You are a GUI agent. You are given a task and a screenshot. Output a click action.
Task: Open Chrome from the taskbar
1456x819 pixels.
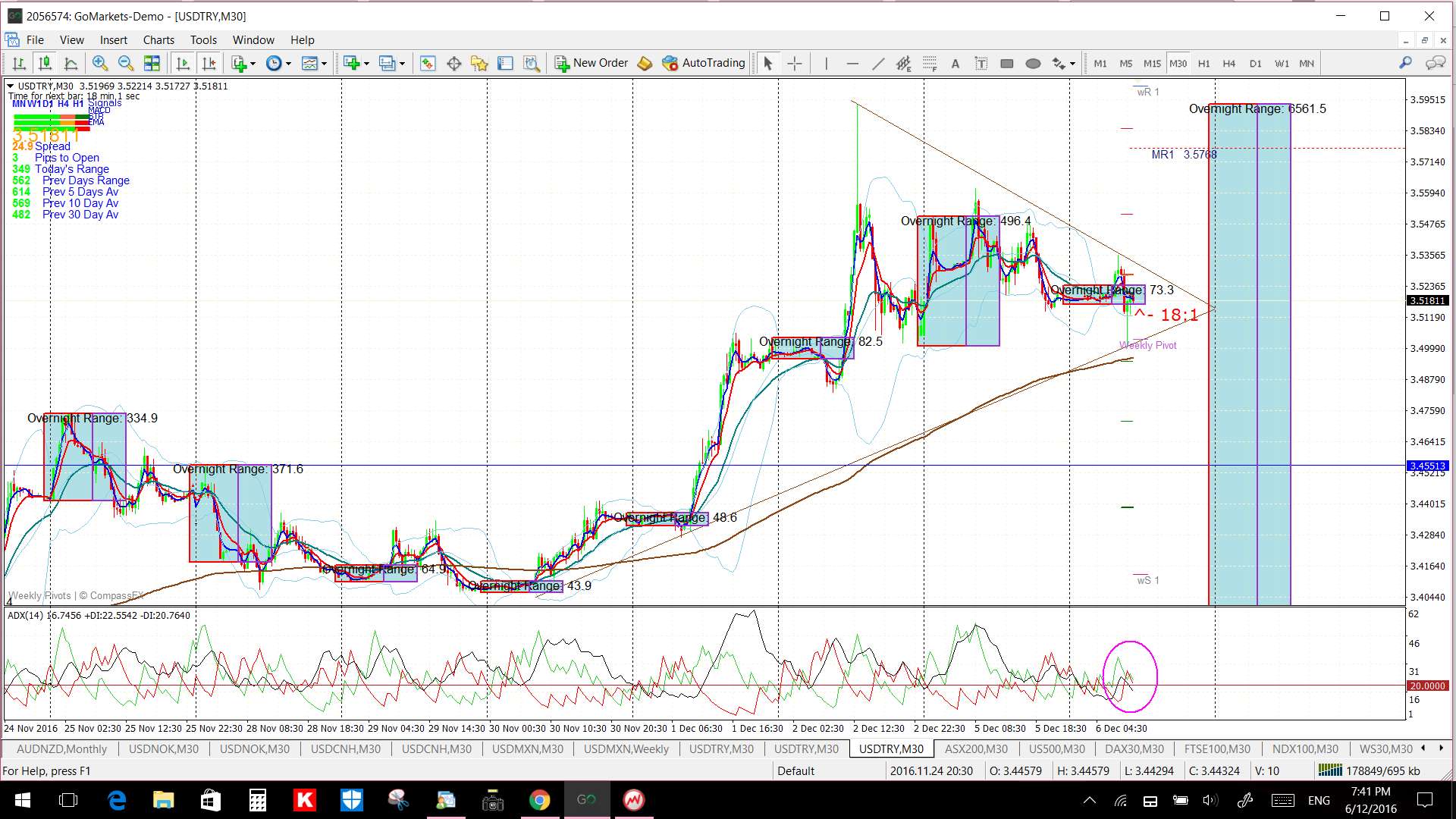(539, 800)
